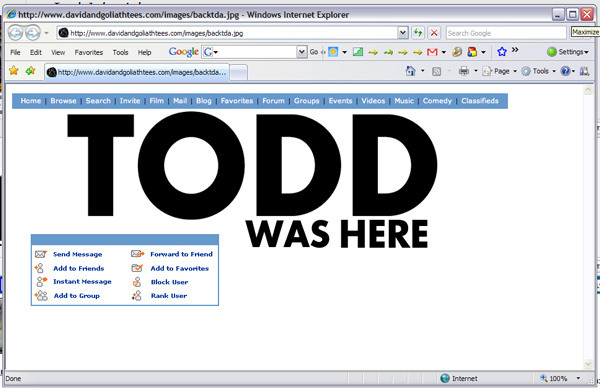Open the Google toolbar Settings dropdown
The image size is (600, 390).
(568, 52)
